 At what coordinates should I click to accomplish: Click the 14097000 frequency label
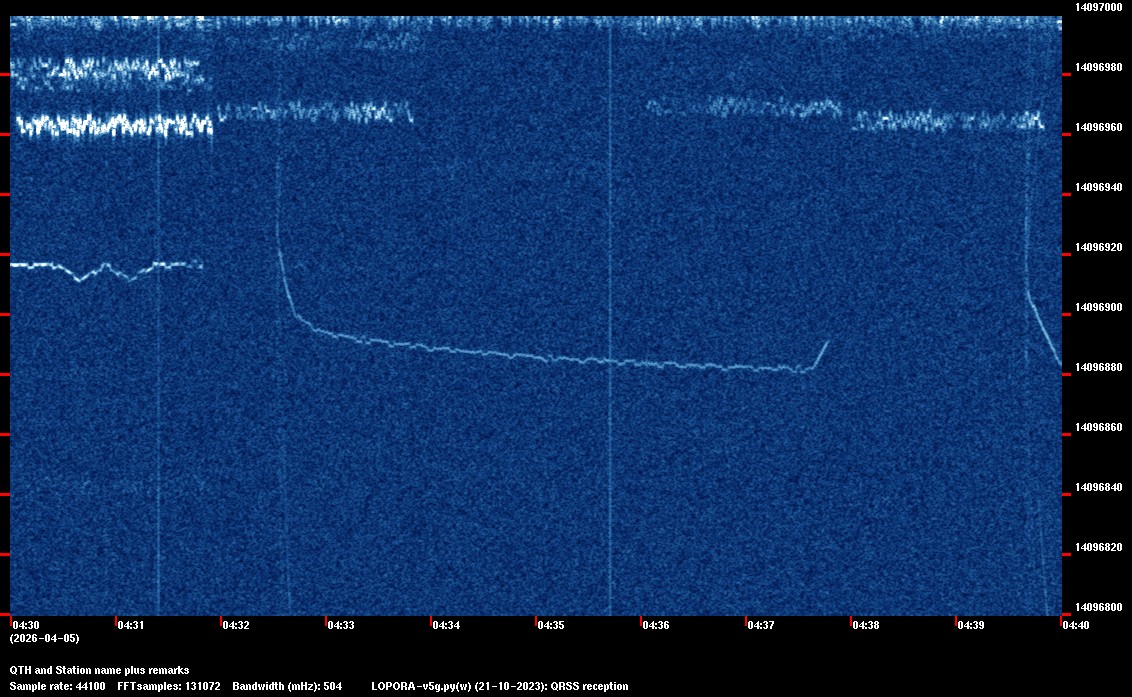pos(1099,7)
